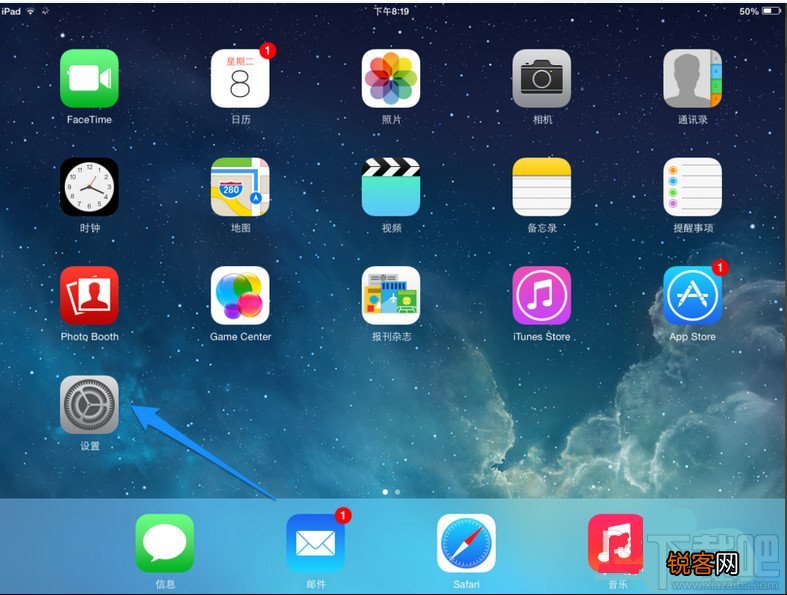Screen dimensions: 787x595
Task: Tap the "Game Center" label text
Action: (x=240, y=336)
